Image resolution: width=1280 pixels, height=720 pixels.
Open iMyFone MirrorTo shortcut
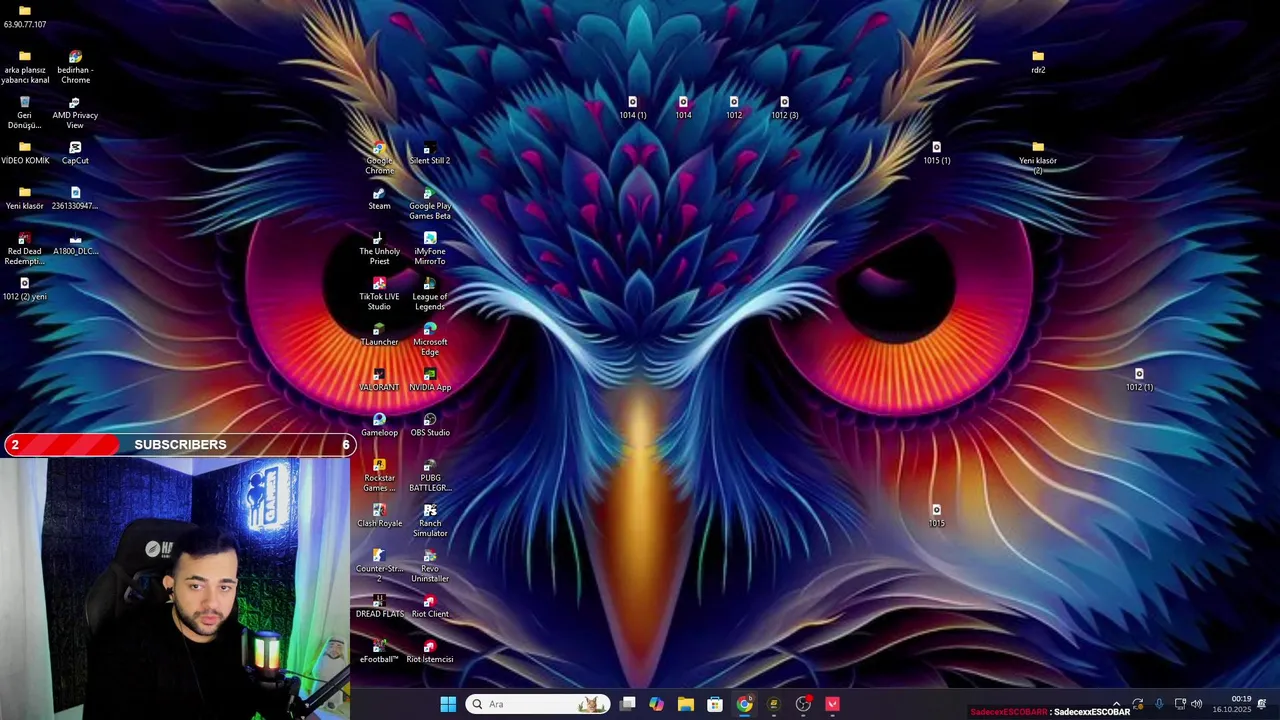[x=429, y=249]
